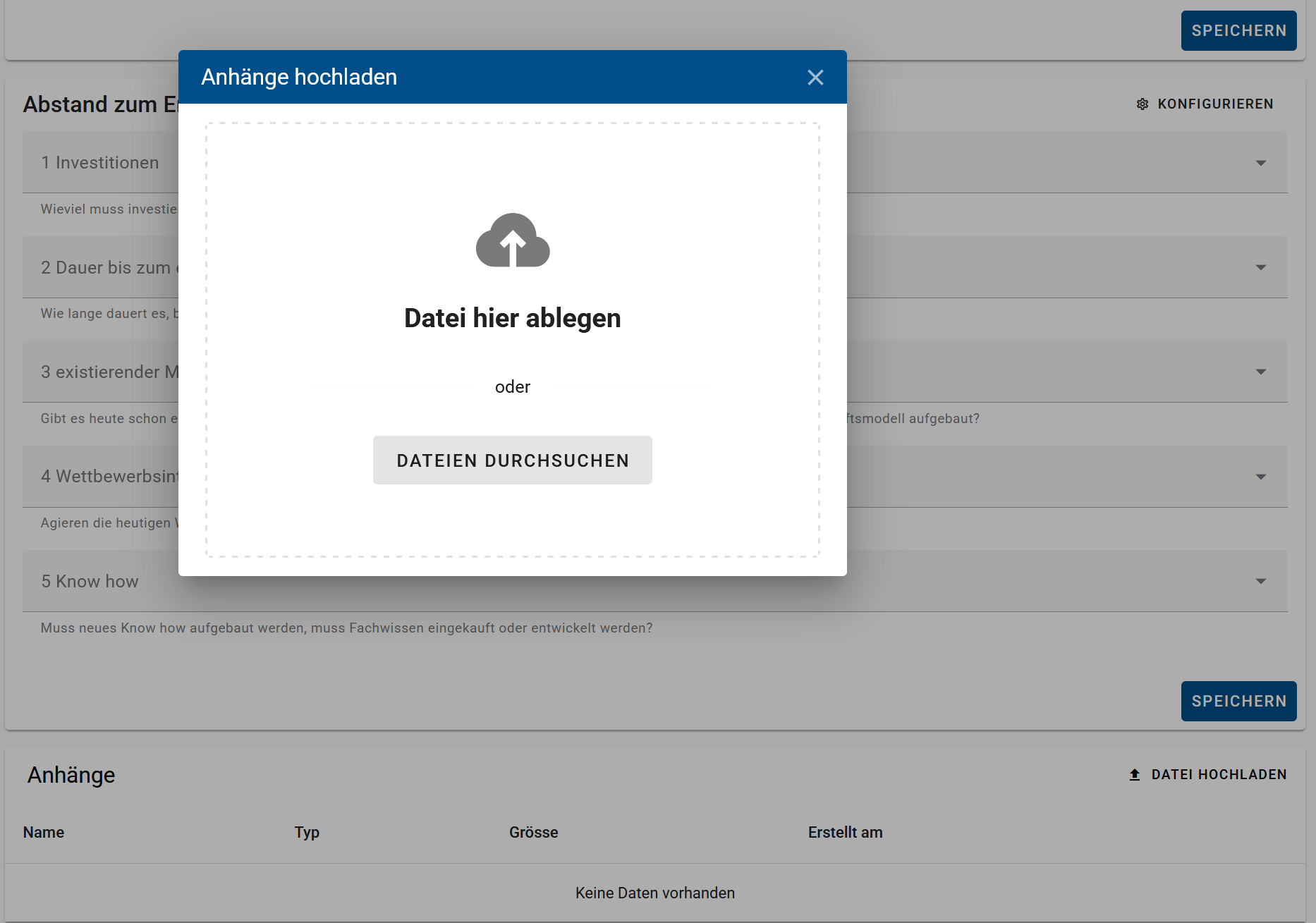Expand the 5 Know how dropdown arrow
Viewport: 1316px width, 923px height.
pyautogui.click(x=1261, y=581)
